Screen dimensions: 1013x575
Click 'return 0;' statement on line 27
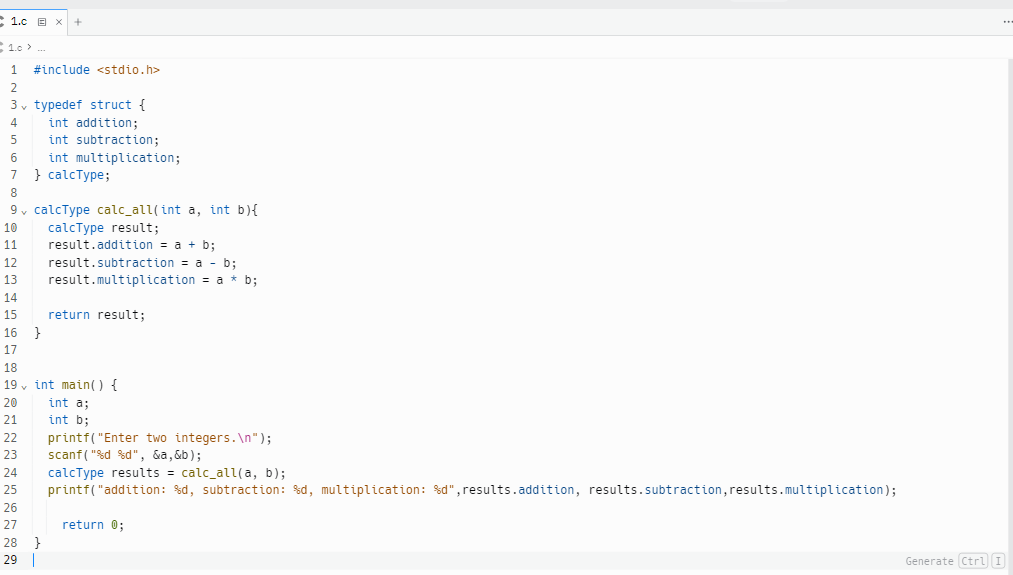tap(93, 525)
